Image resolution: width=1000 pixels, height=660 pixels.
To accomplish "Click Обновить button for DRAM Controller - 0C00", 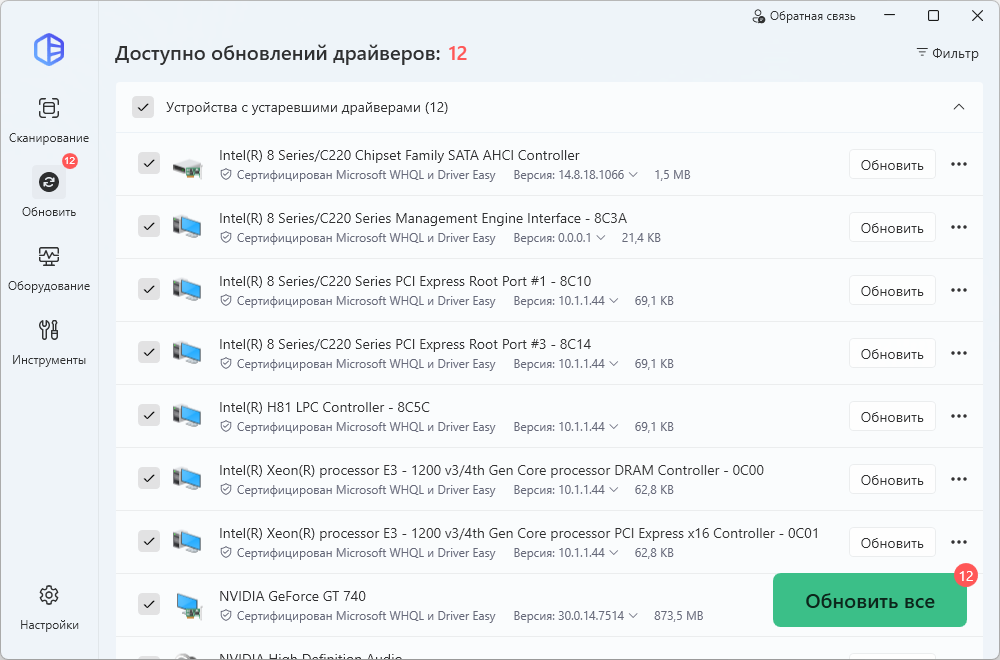I will pos(892,480).
